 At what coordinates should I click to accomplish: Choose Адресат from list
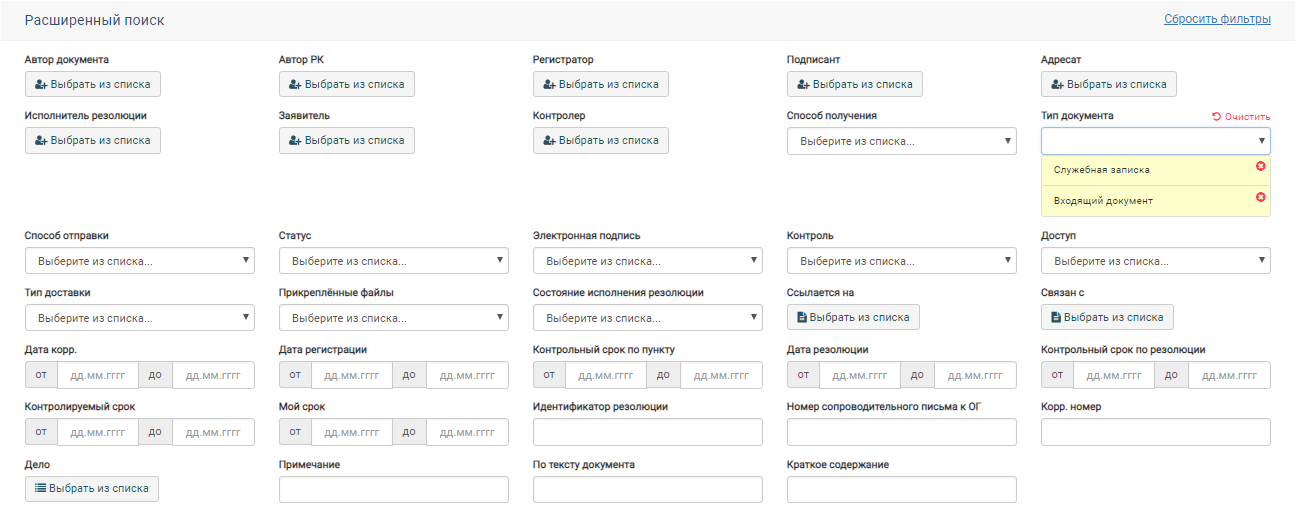click(1108, 85)
